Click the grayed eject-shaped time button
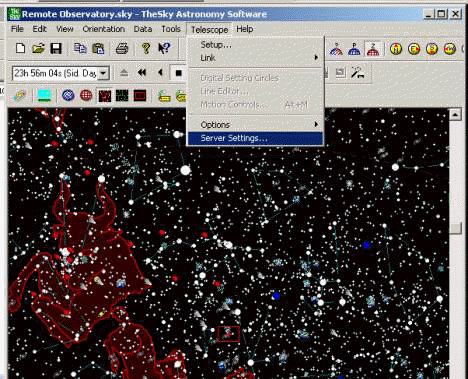This screenshot has width=468, height=379. [x=124, y=73]
